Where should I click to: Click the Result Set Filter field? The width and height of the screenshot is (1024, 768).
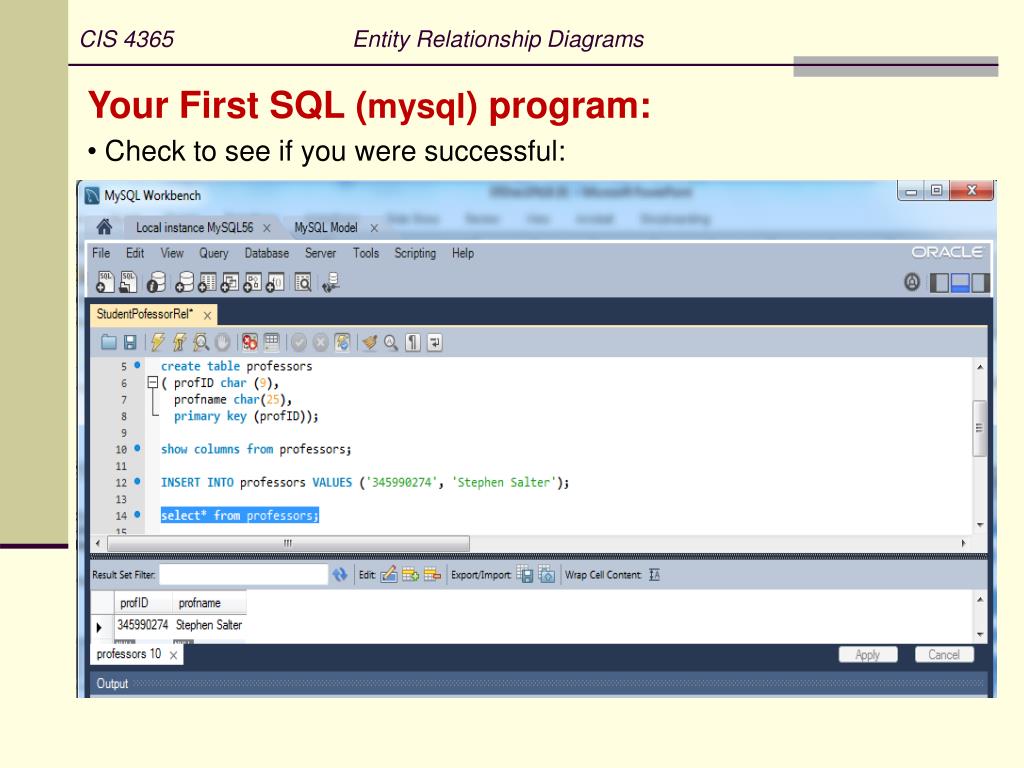(243, 575)
